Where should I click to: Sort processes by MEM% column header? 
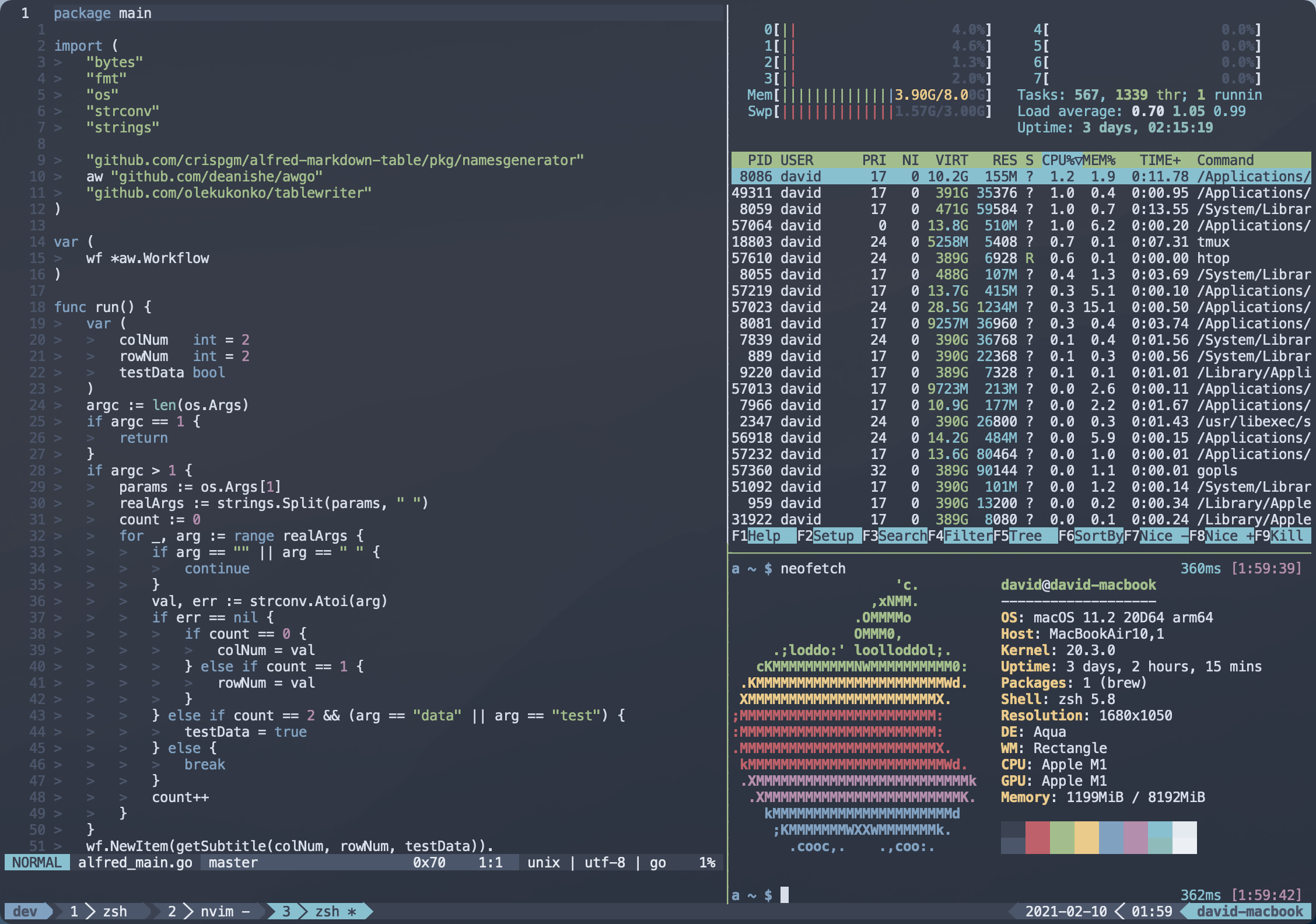coord(1100,160)
